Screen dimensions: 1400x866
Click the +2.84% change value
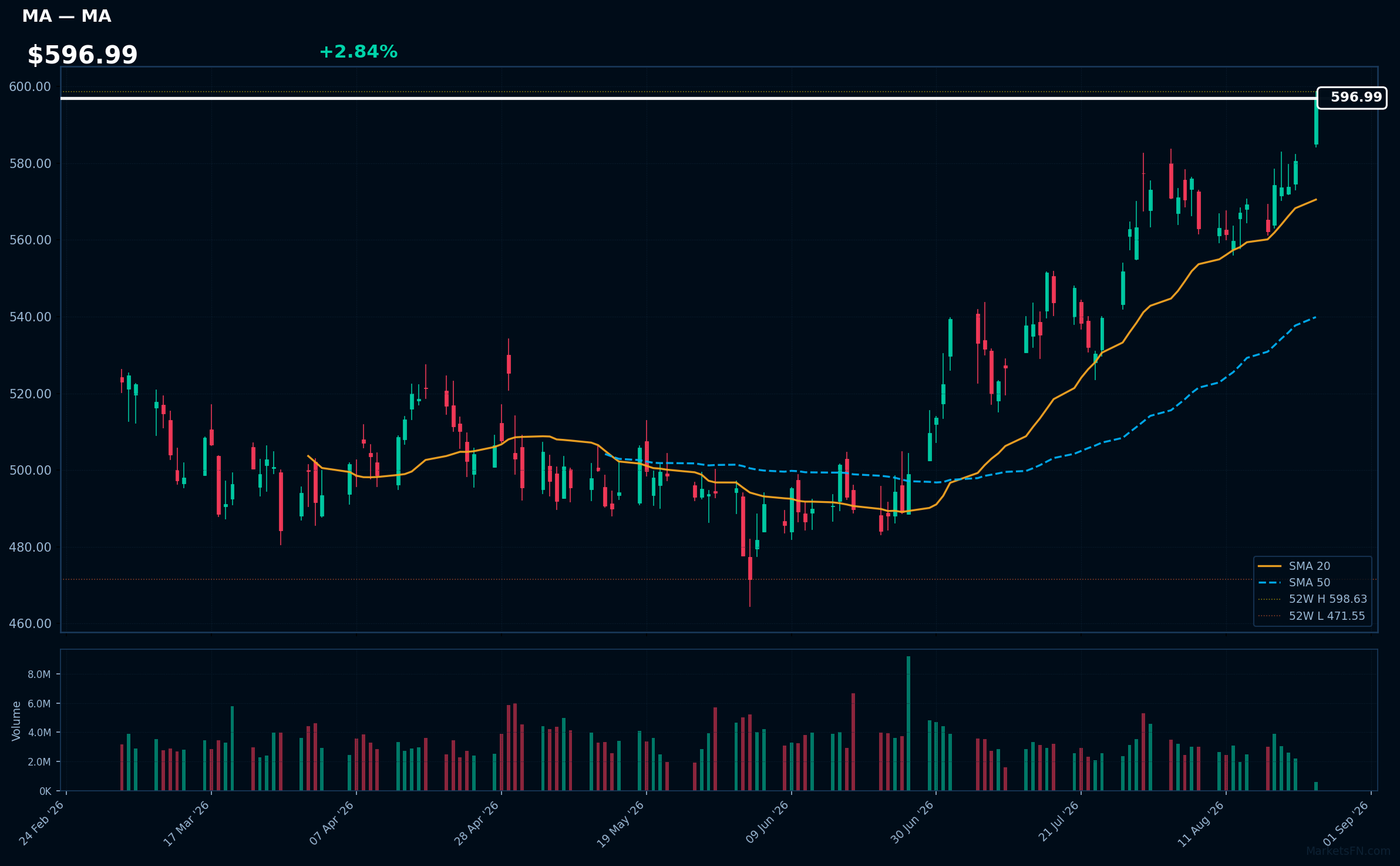point(358,52)
